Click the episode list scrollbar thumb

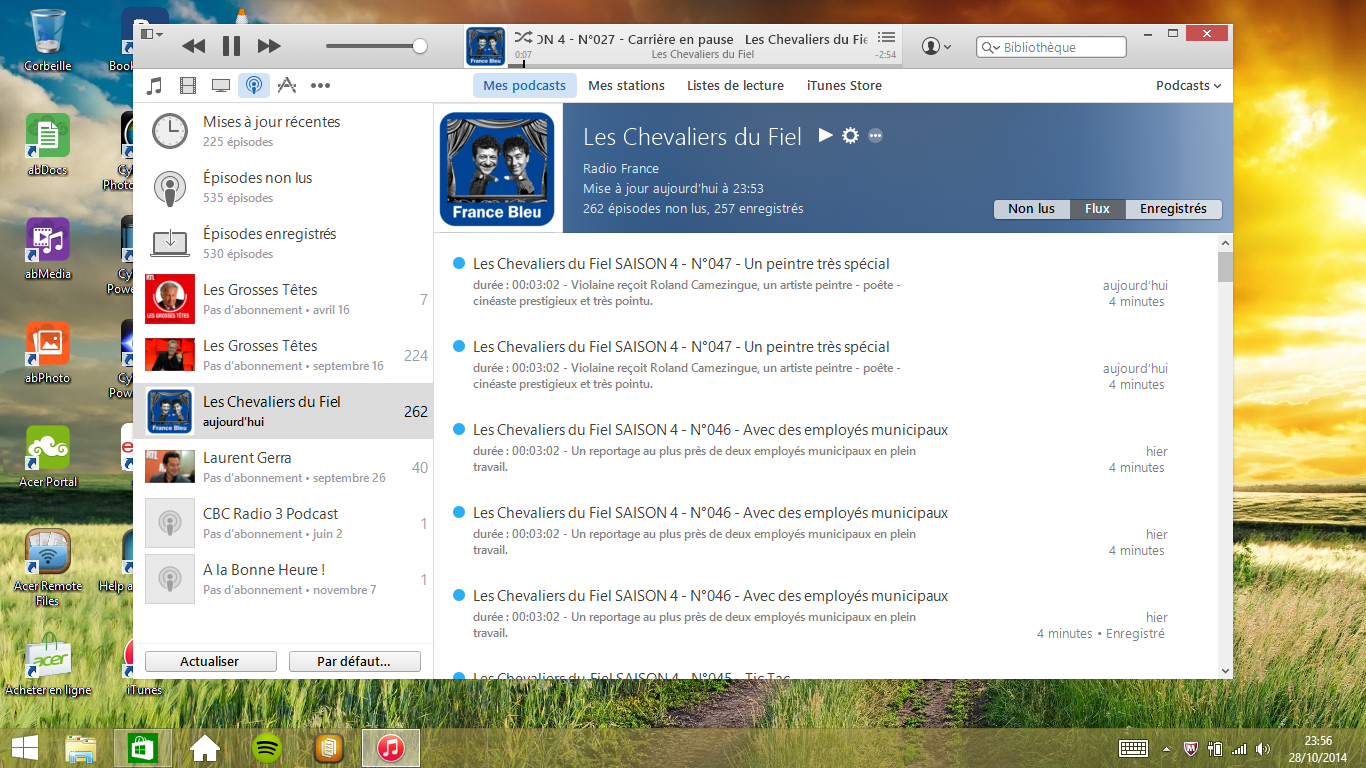(x=1225, y=267)
